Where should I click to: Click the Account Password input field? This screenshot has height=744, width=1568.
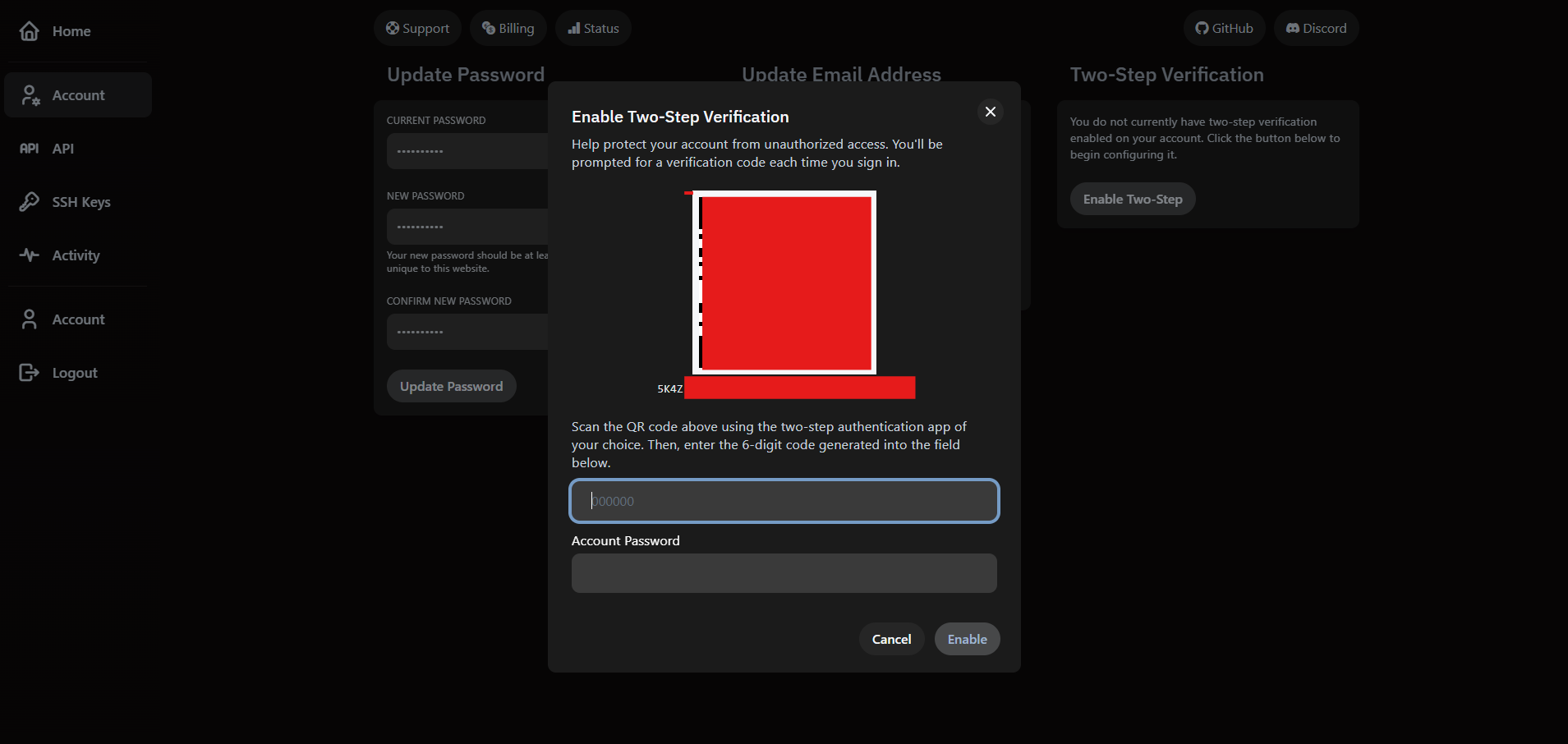click(x=783, y=573)
